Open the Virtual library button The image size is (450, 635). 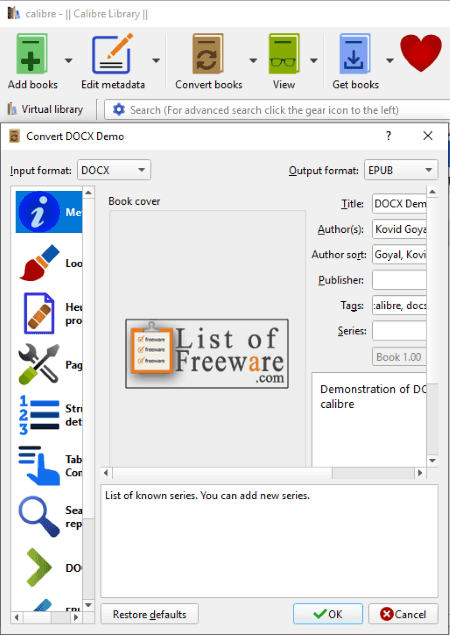tap(45, 109)
